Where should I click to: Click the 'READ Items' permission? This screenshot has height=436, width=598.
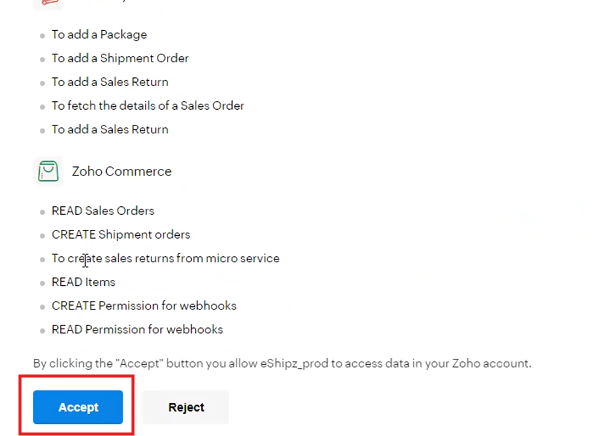[x=84, y=282]
